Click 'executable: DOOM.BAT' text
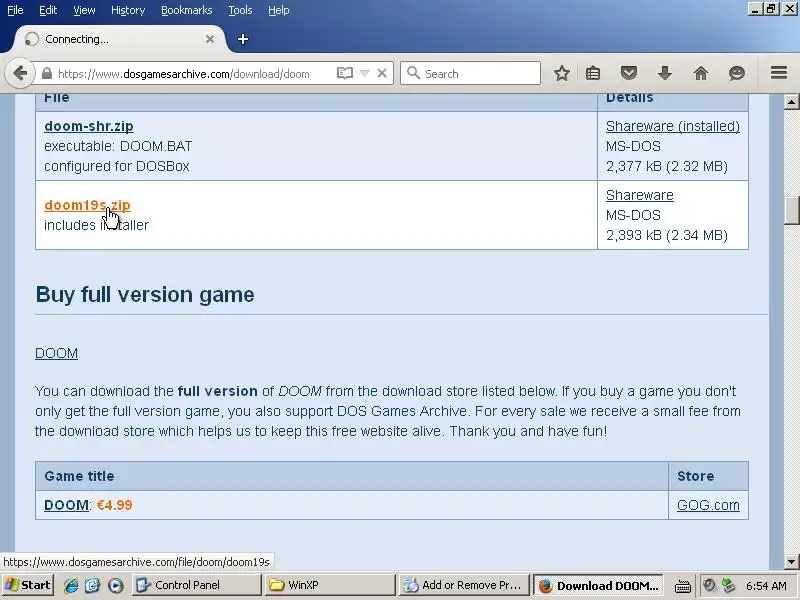 pos(118,146)
